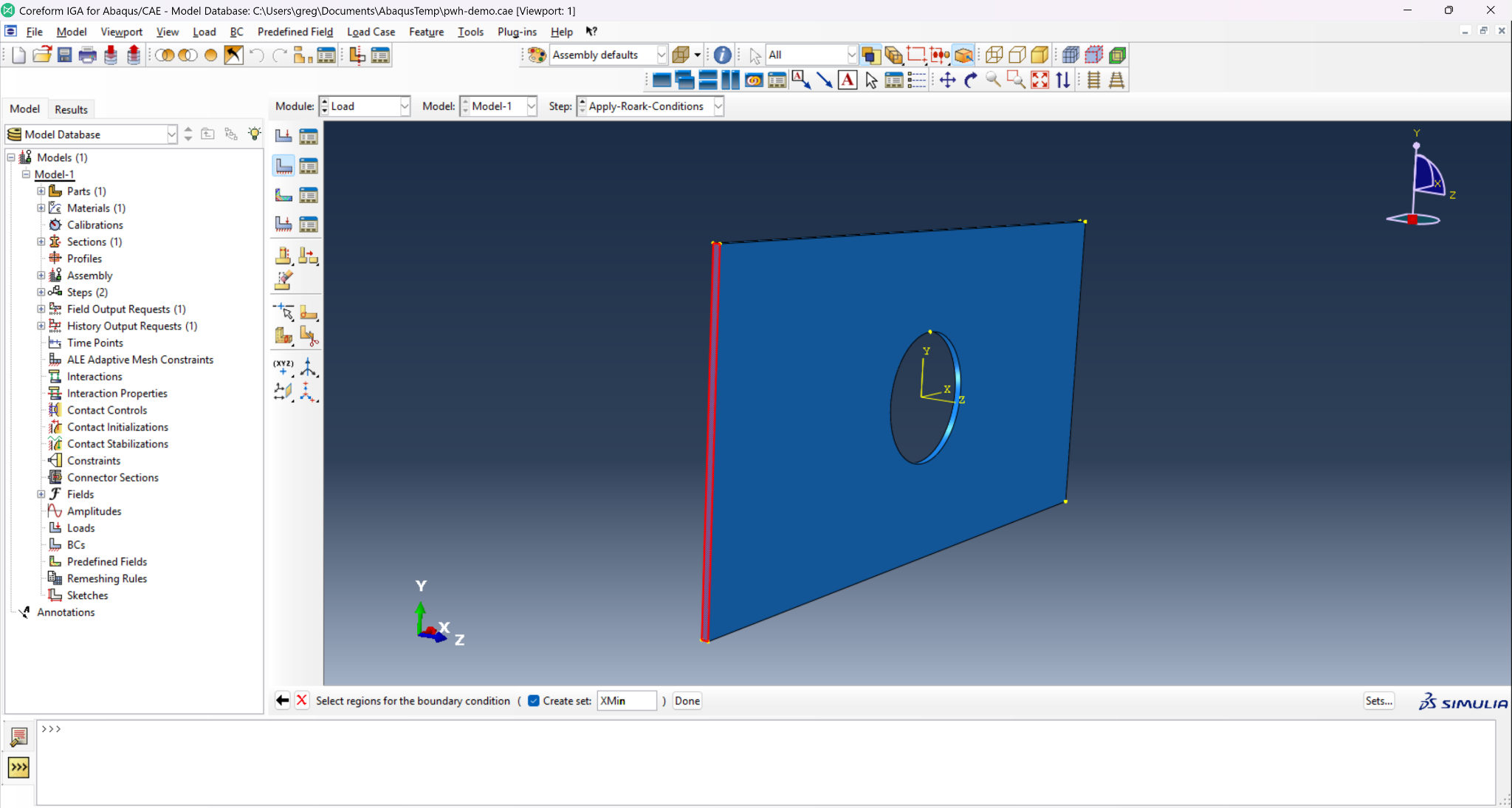Toggle the Hidden render style icon
Screen dimensions: 1512x808
[x=1017, y=55]
